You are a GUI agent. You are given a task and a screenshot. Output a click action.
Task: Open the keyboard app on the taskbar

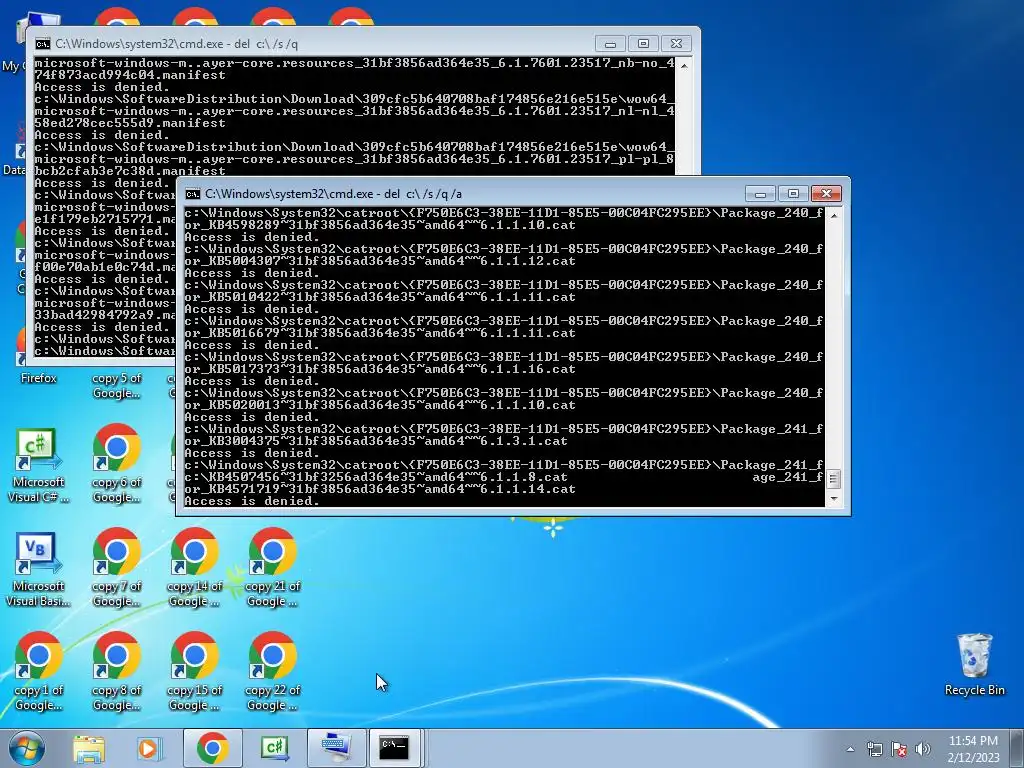(x=337, y=748)
